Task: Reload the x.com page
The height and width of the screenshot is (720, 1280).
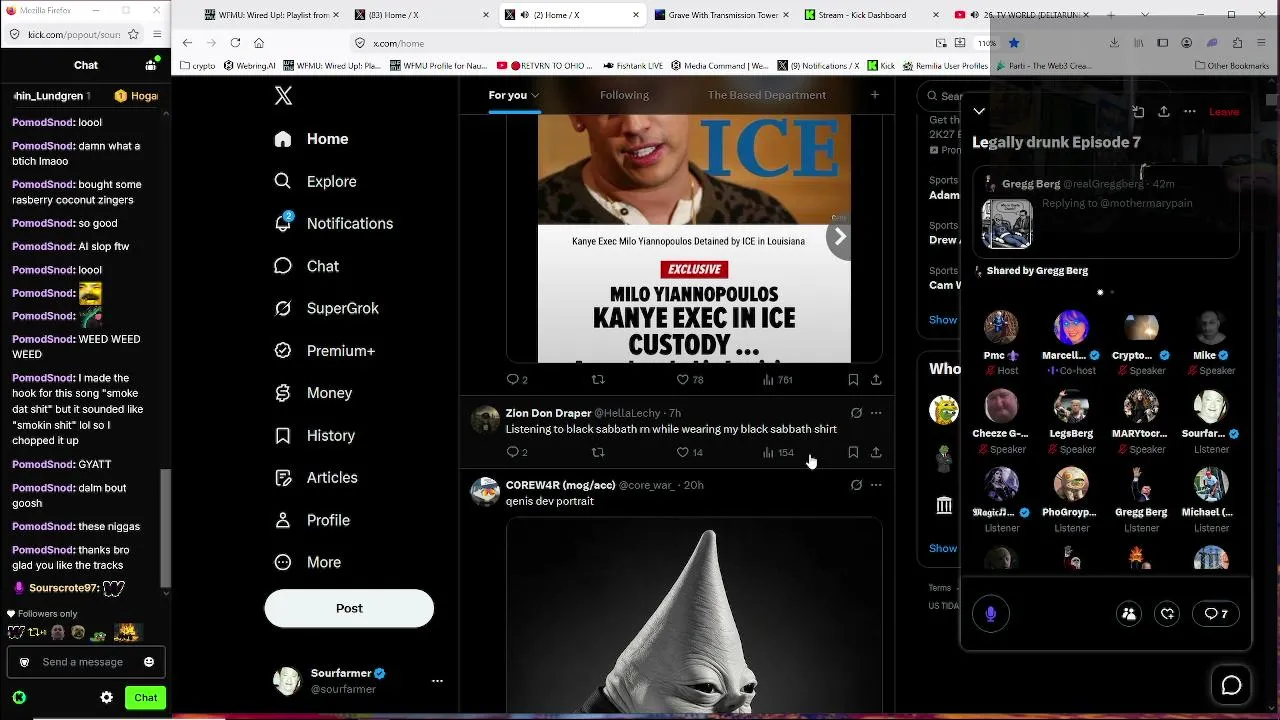Action: [x=235, y=43]
